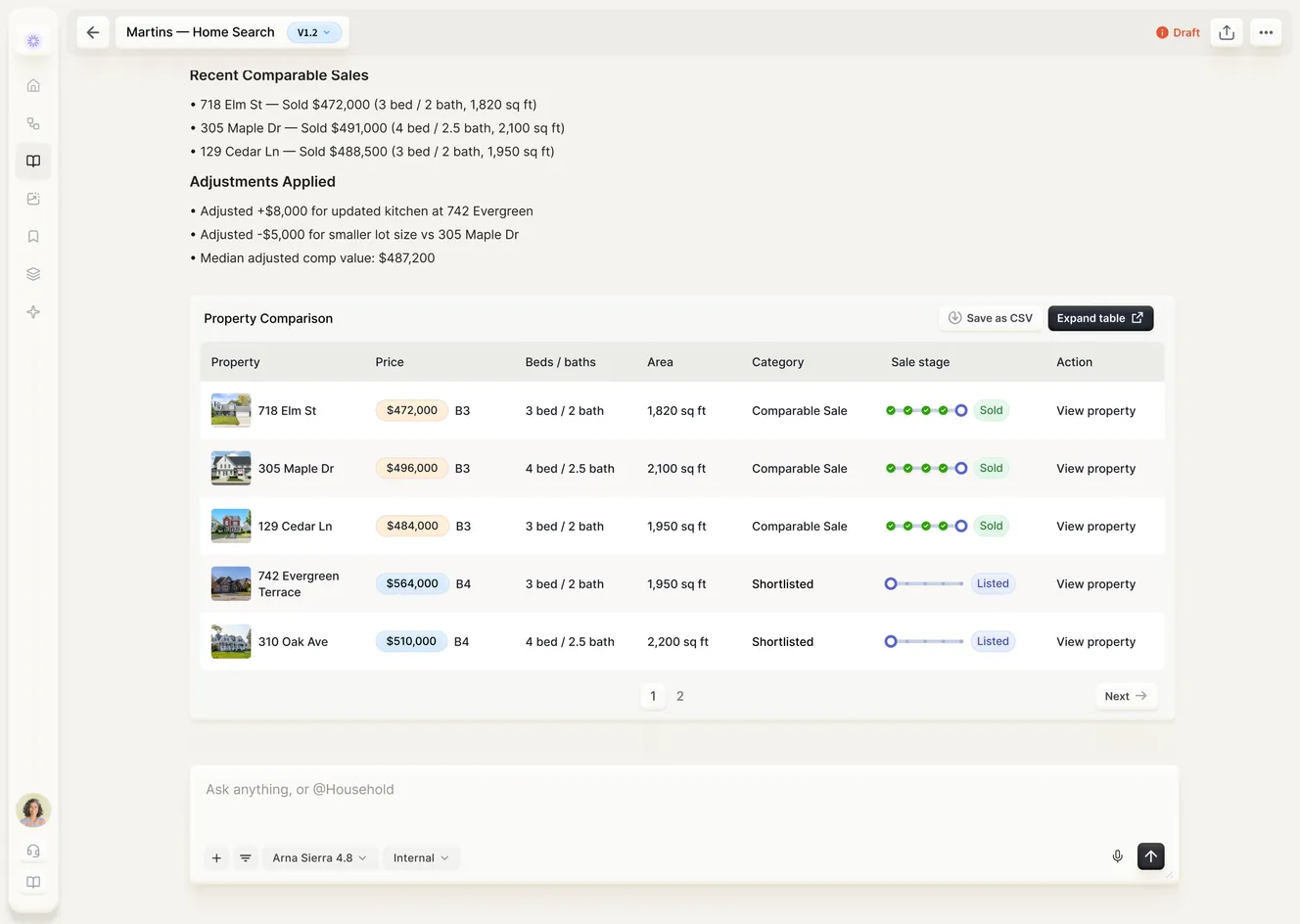
Task: Select page 1 of the table
Action: pos(653,696)
